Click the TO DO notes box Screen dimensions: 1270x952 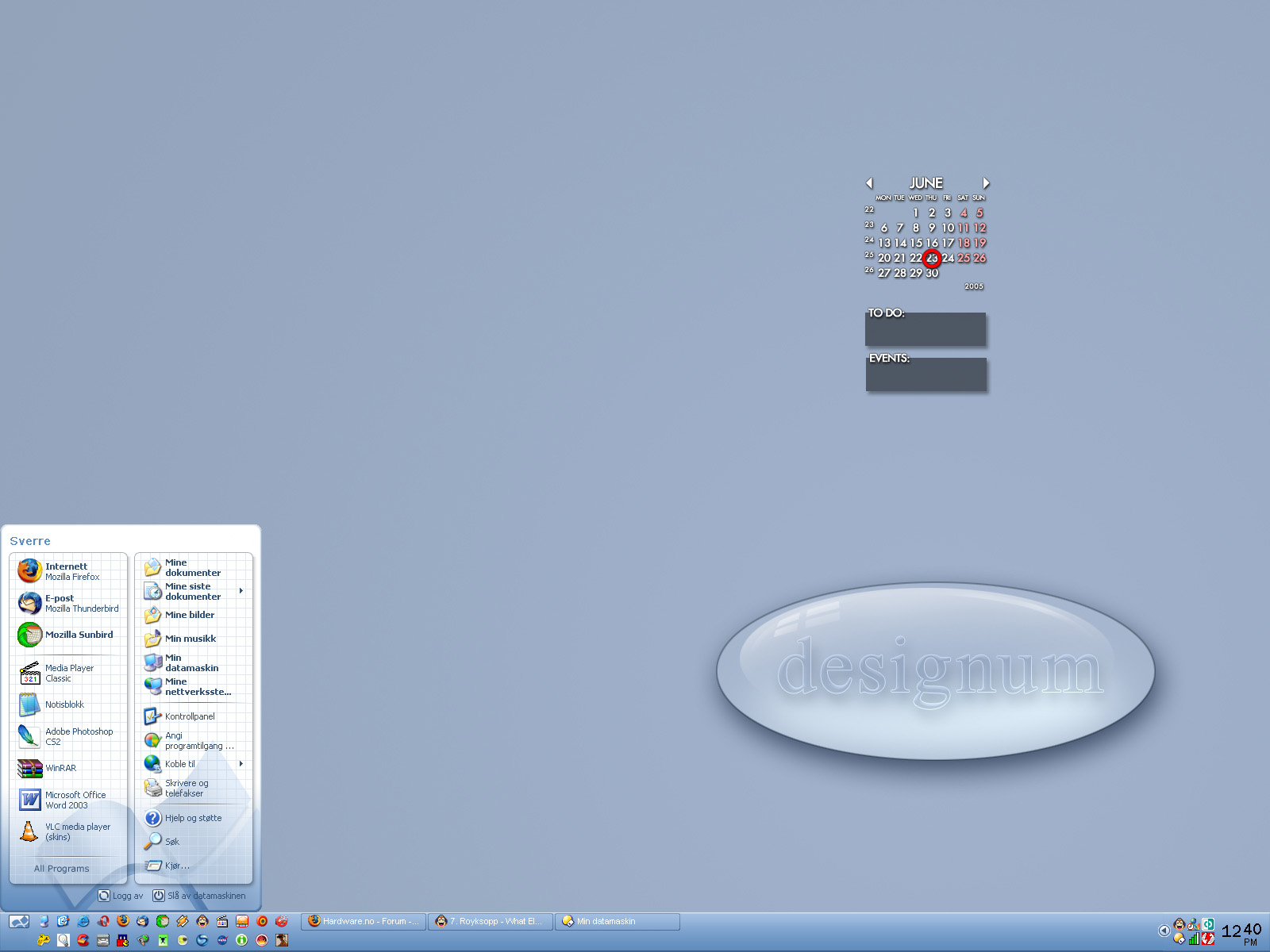(x=926, y=329)
